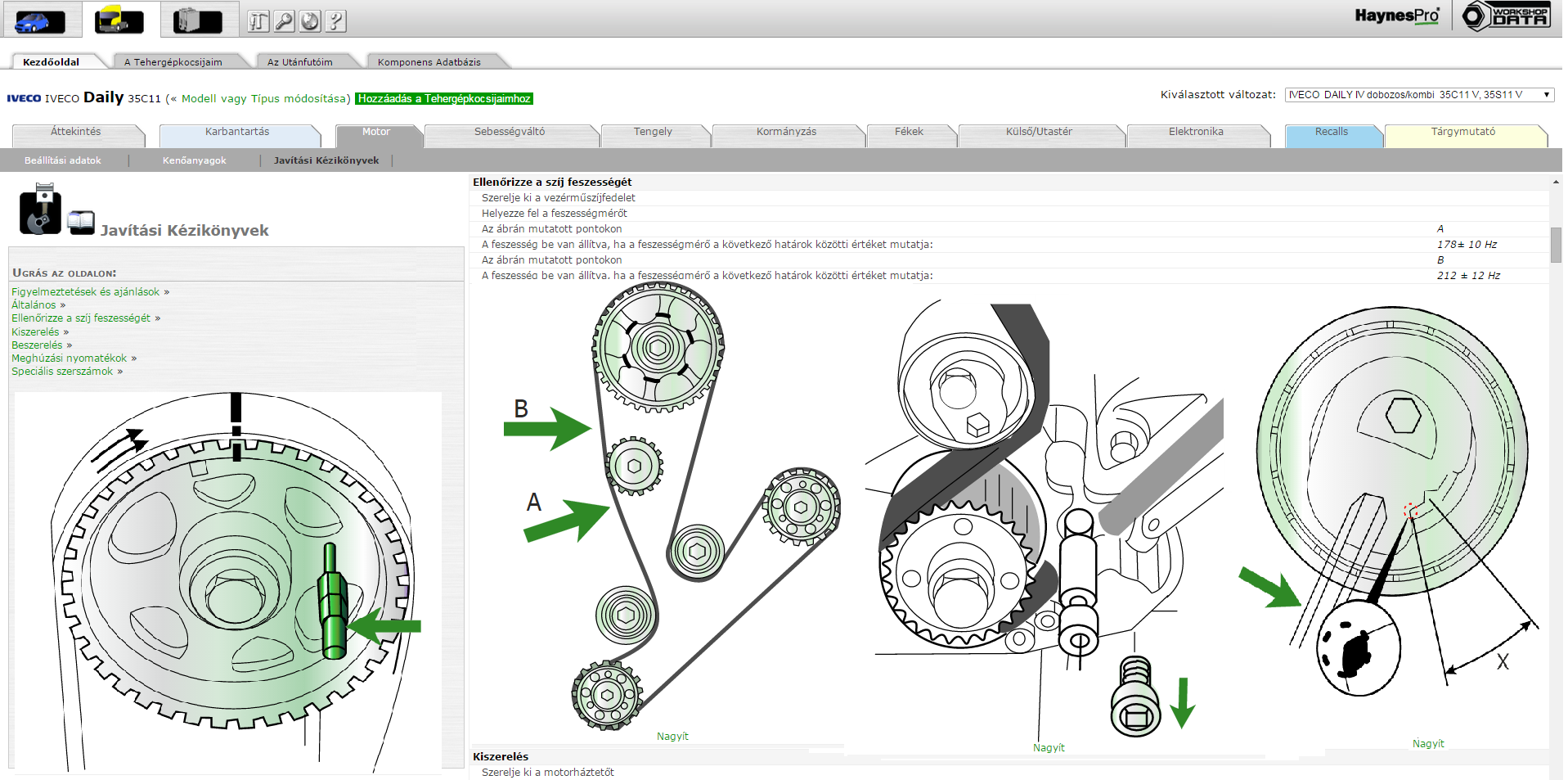1568x780 pixels.
Task: Open the grey trailer section icon
Action: 198,20
